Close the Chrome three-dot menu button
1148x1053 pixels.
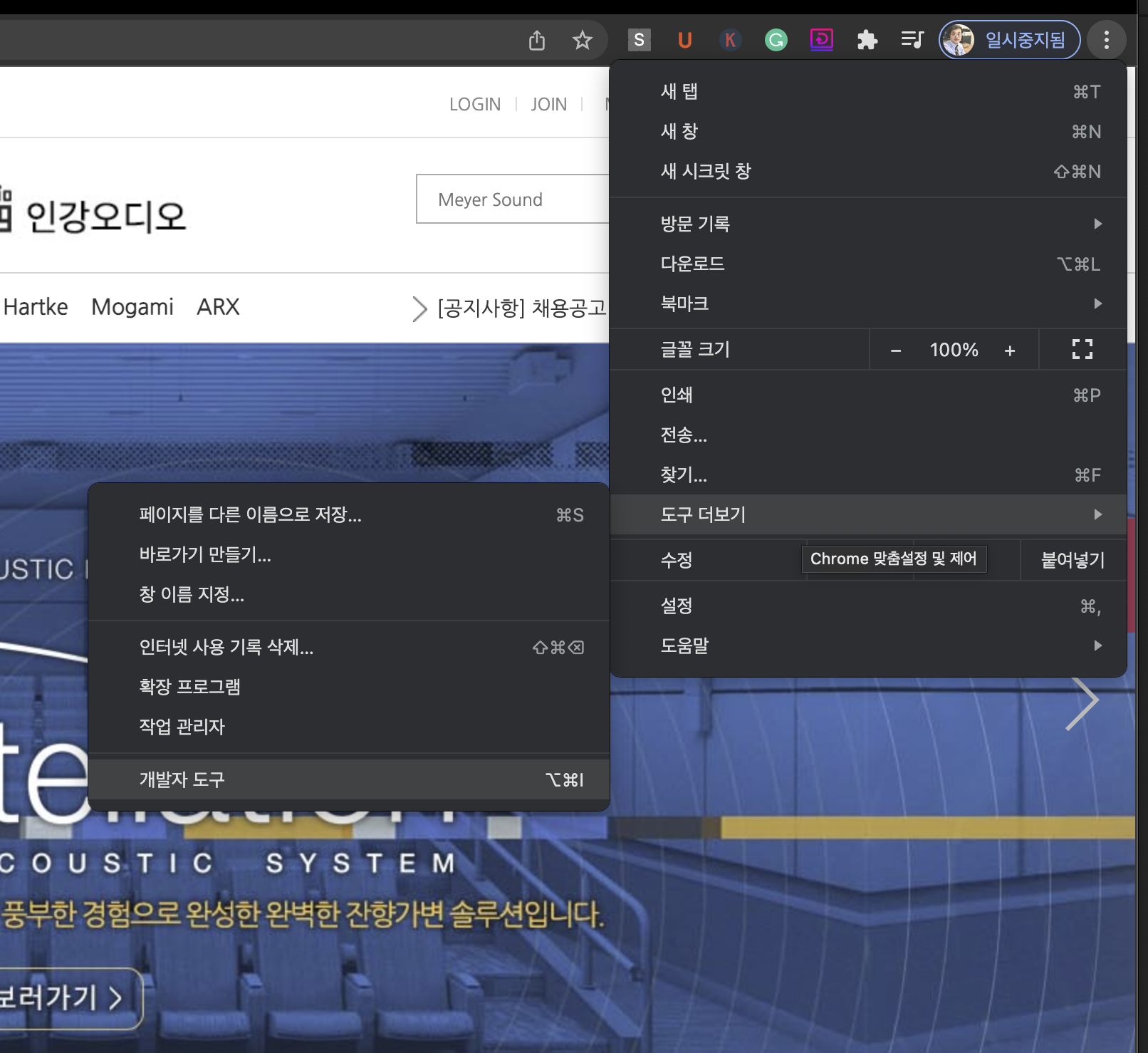pos(1106,40)
